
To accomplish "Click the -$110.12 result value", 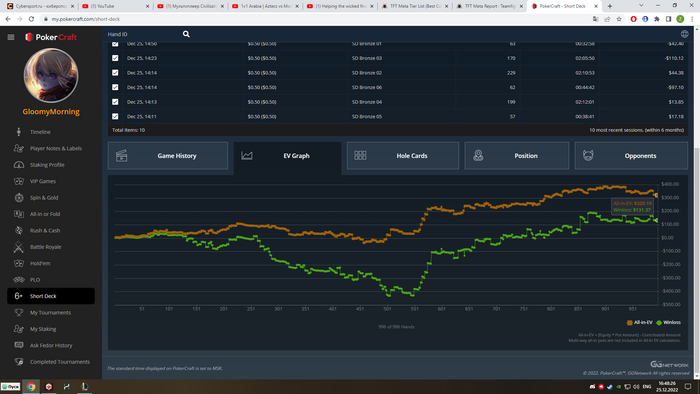I will [x=674, y=58].
